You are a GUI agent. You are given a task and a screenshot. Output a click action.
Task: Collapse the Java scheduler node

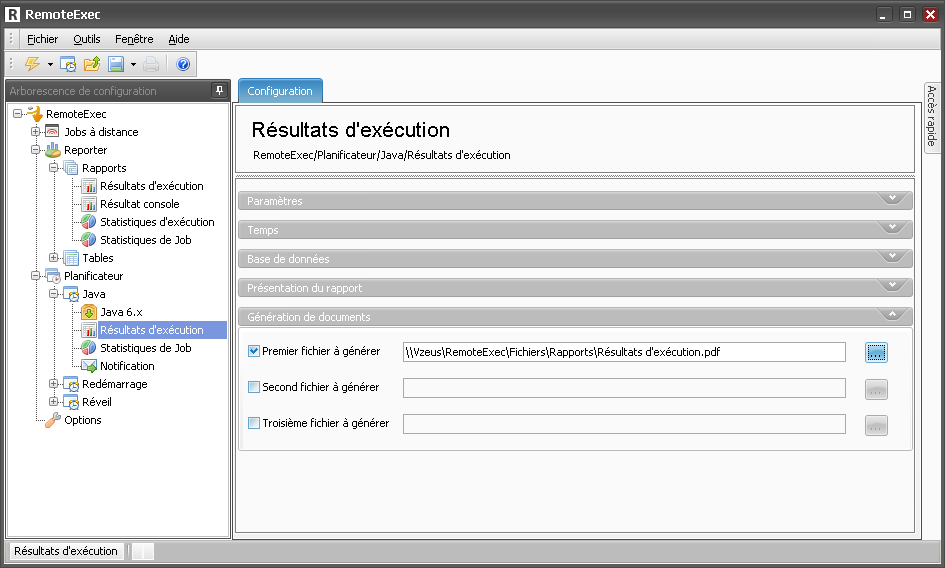[54, 294]
